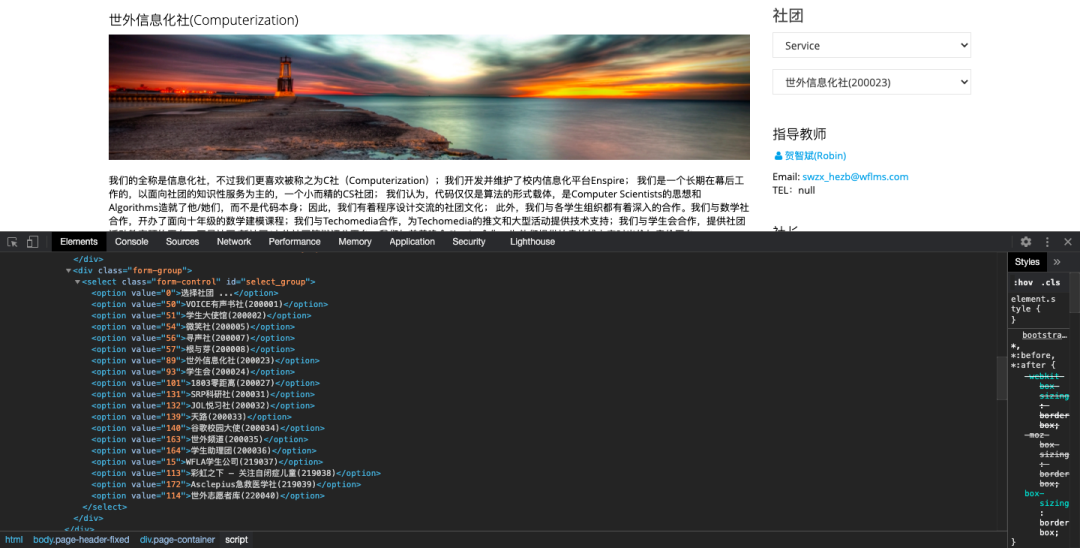Toggle the device toolbar icon
Viewport: 1080px width, 548px height.
33,242
